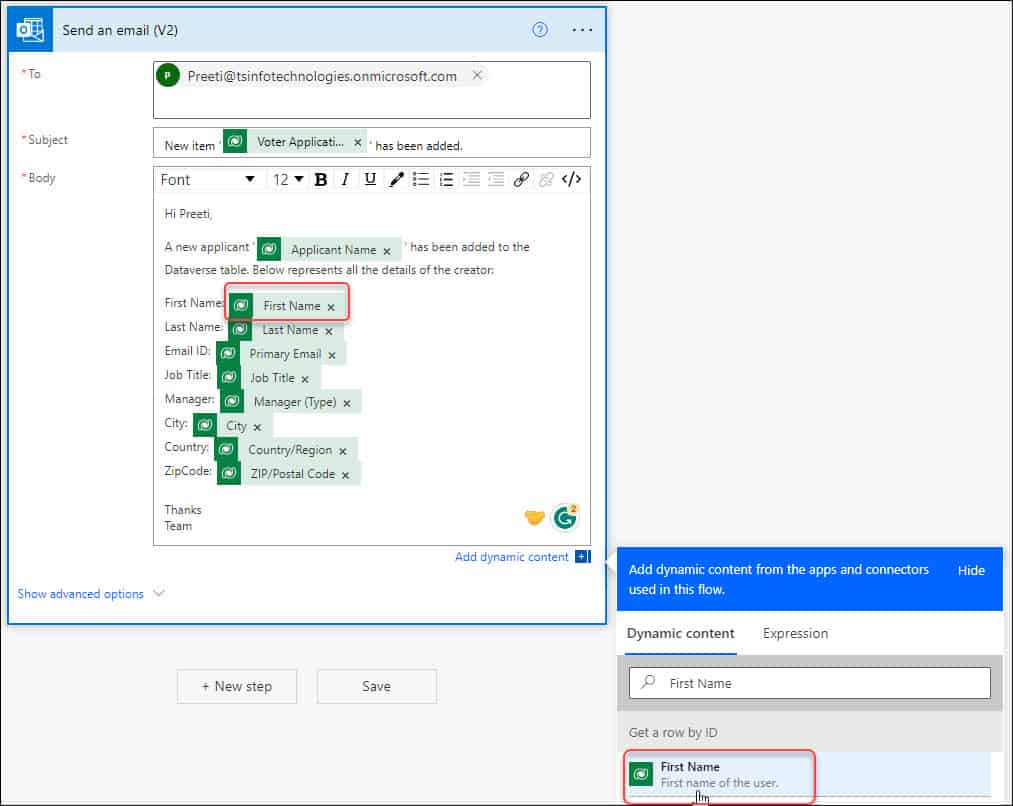Save the flow
Image resolution: width=1013 pixels, height=806 pixels.
[x=377, y=687]
